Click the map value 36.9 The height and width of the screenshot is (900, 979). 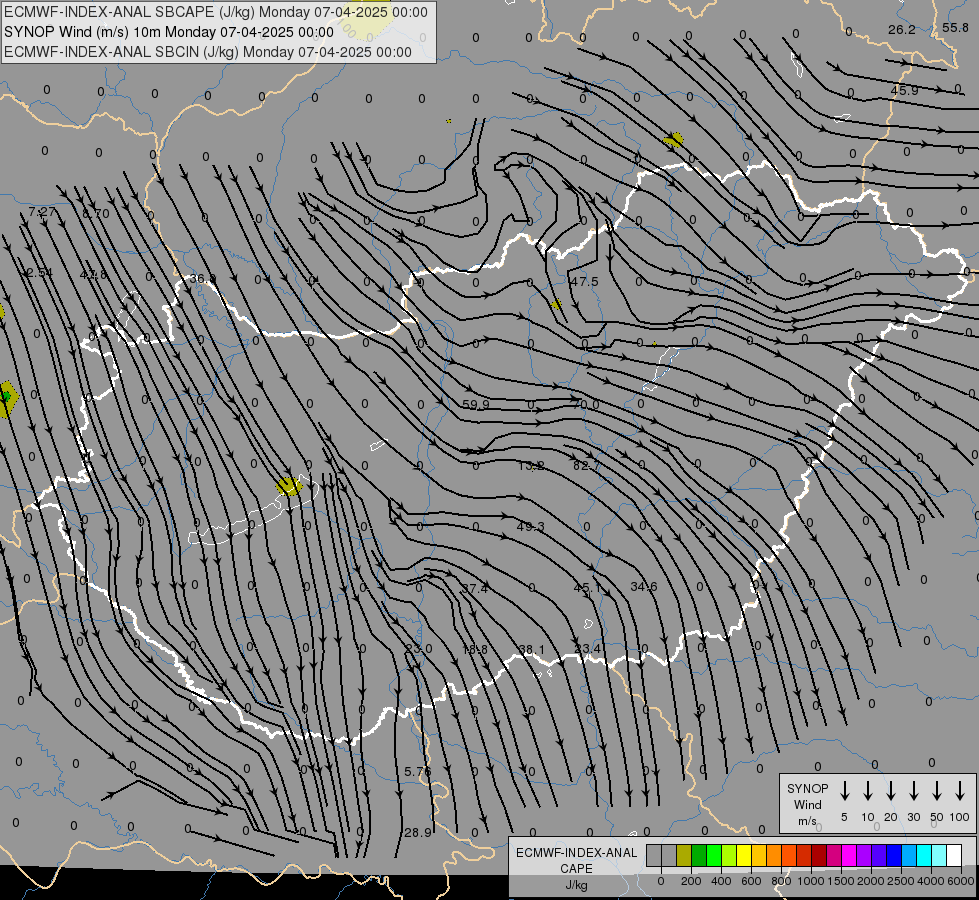[x=203, y=279]
